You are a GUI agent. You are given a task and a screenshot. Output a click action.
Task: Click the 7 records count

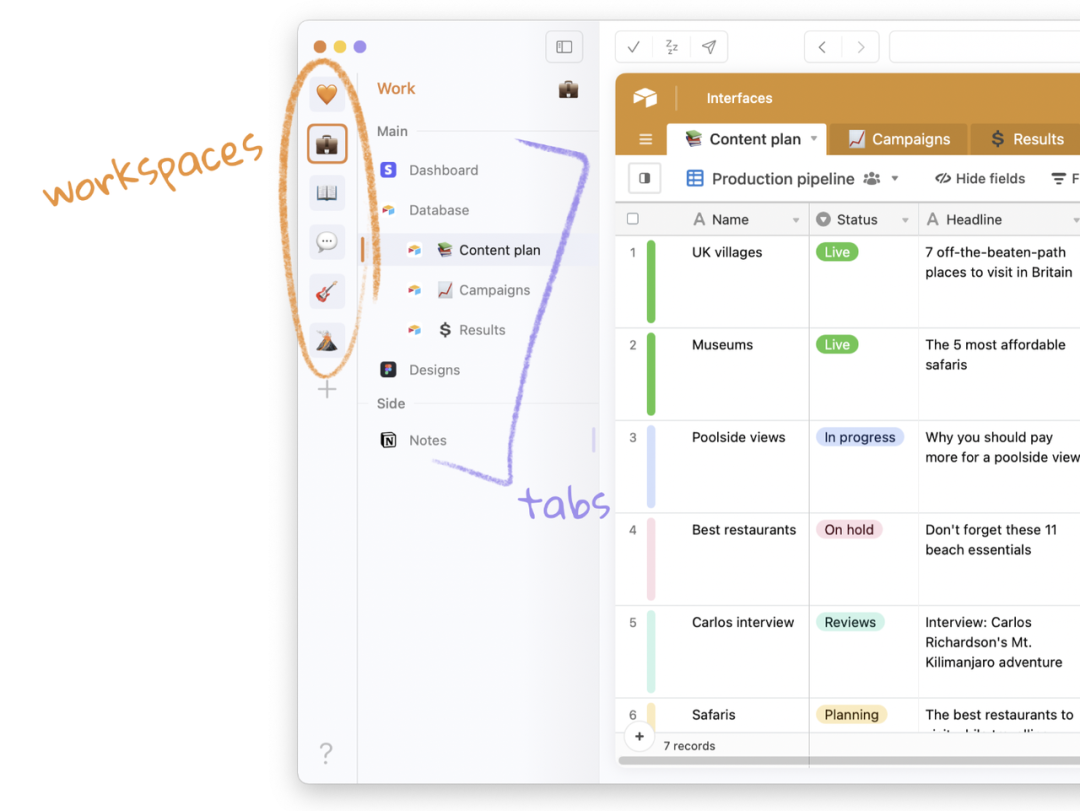click(689, 746)
